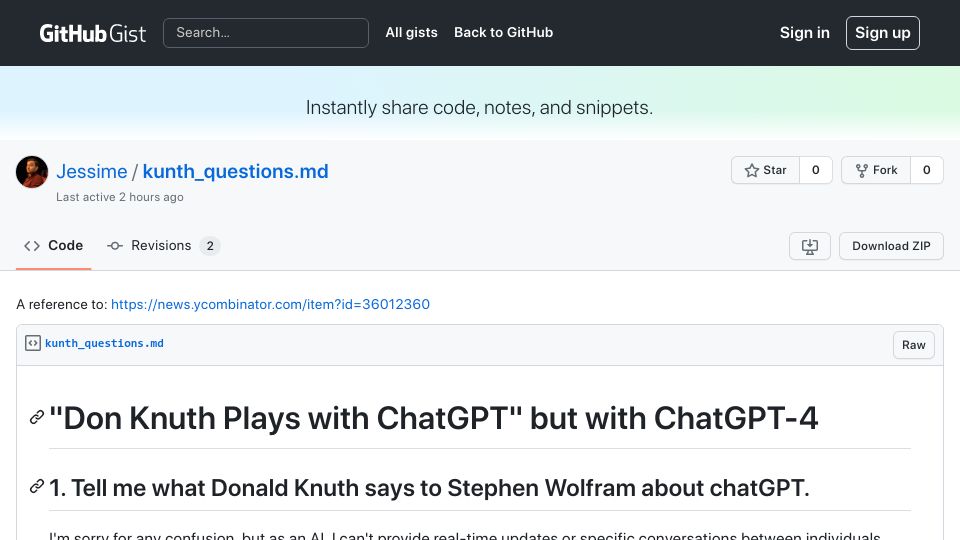Click the 'Last active 2 hours ago' text

[120, 197]
